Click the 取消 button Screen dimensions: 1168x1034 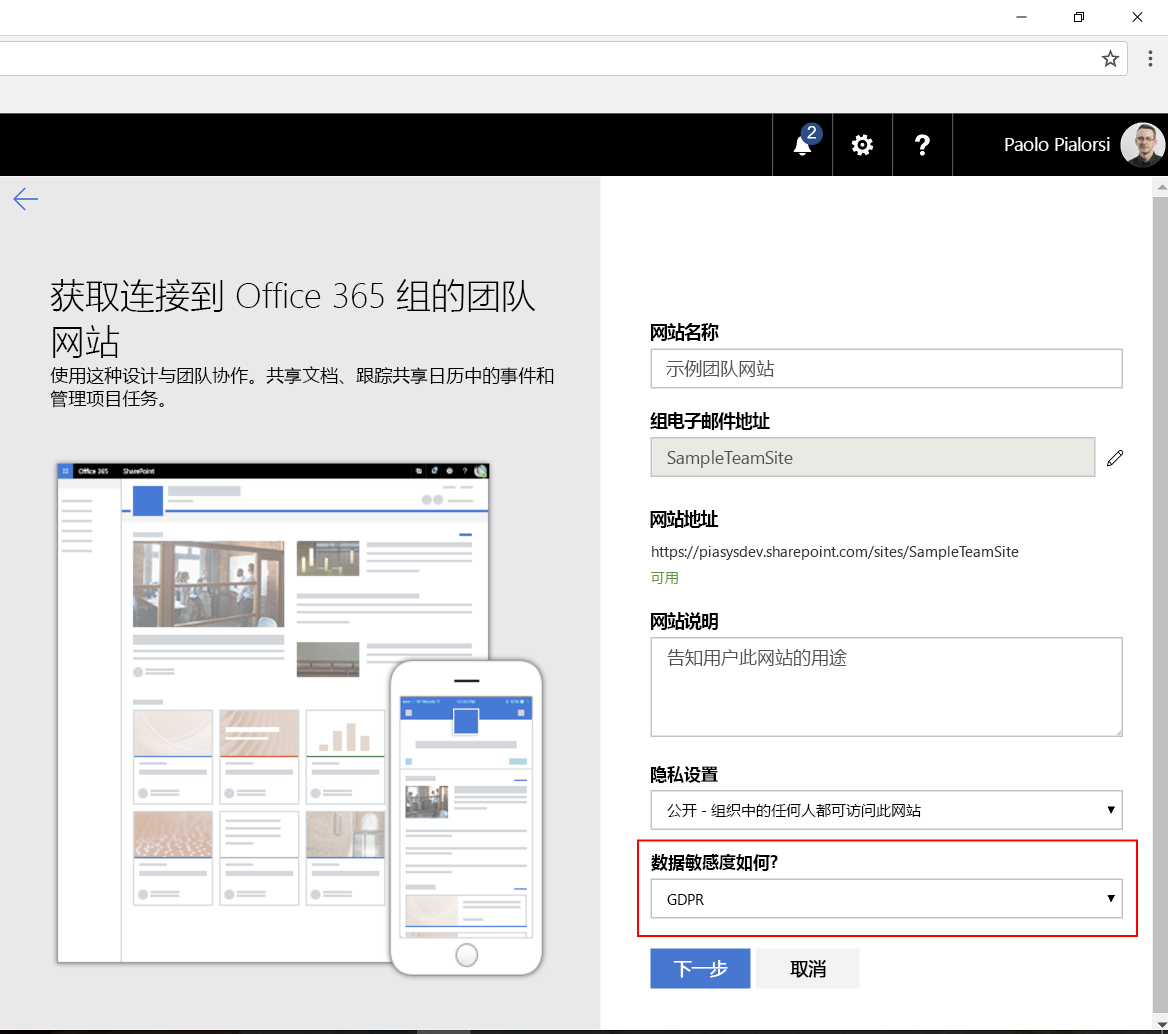[806, 968]
